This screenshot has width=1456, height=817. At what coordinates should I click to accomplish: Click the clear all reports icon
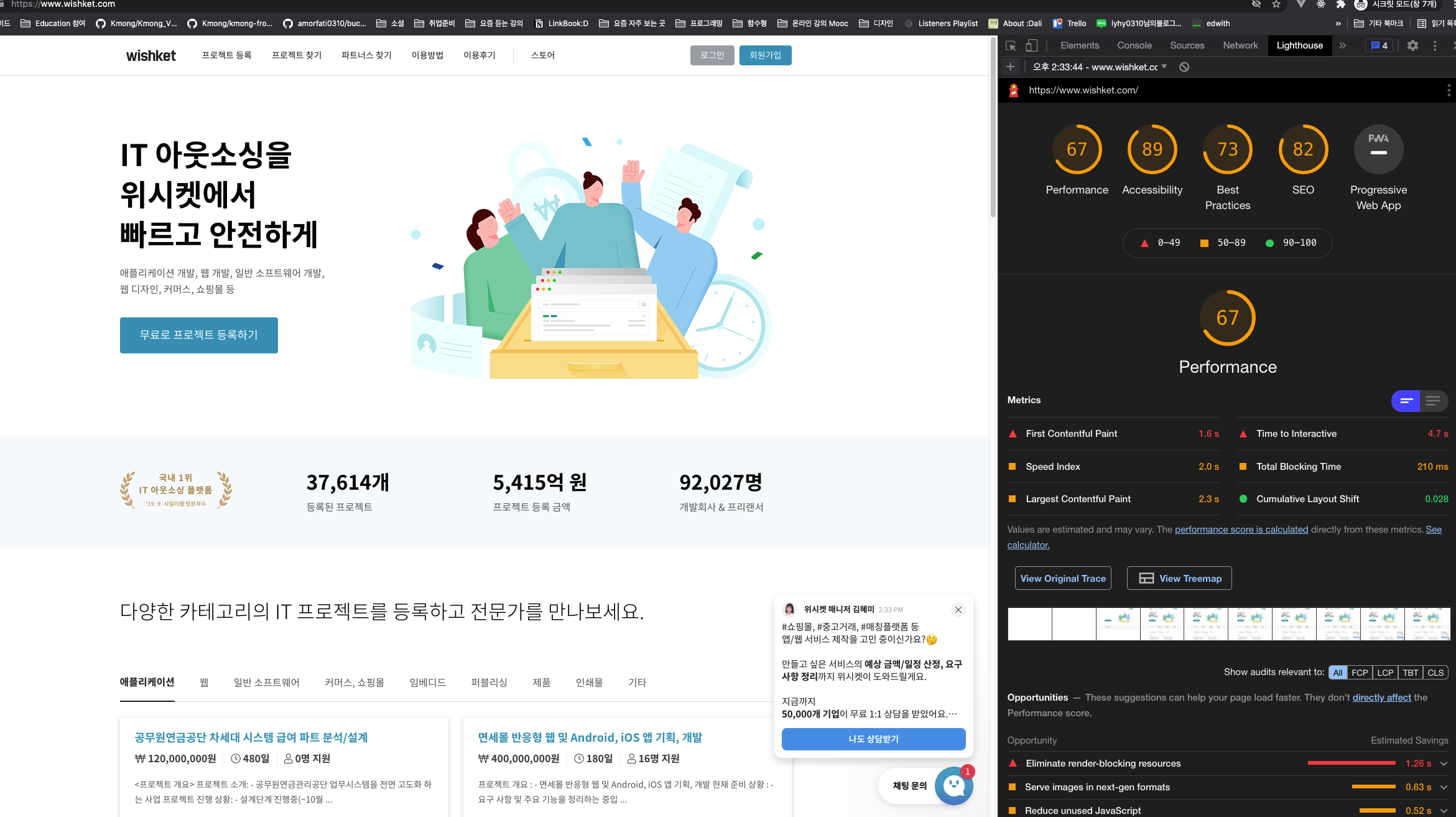pyautogui.click(x=1184, y=67)
